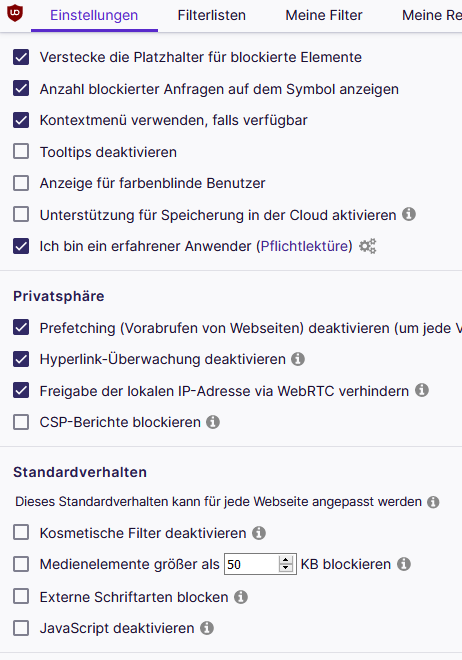The height and width of the screenshot is (660, 462).
Task: Click info icon beside Hyperlink-Überwachung deaktivieren
Action: [298, 359]
